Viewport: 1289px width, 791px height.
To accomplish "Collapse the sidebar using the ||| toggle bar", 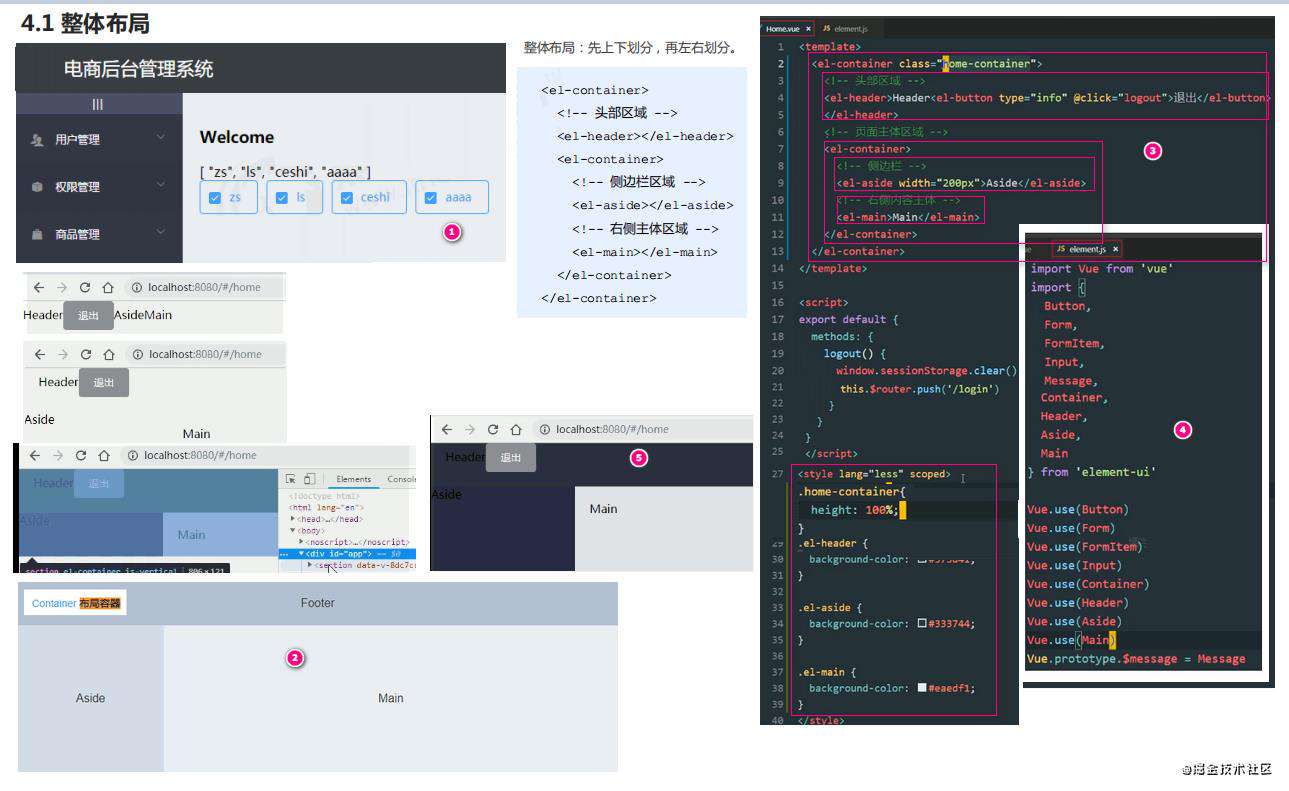I will tap(98, 104).
